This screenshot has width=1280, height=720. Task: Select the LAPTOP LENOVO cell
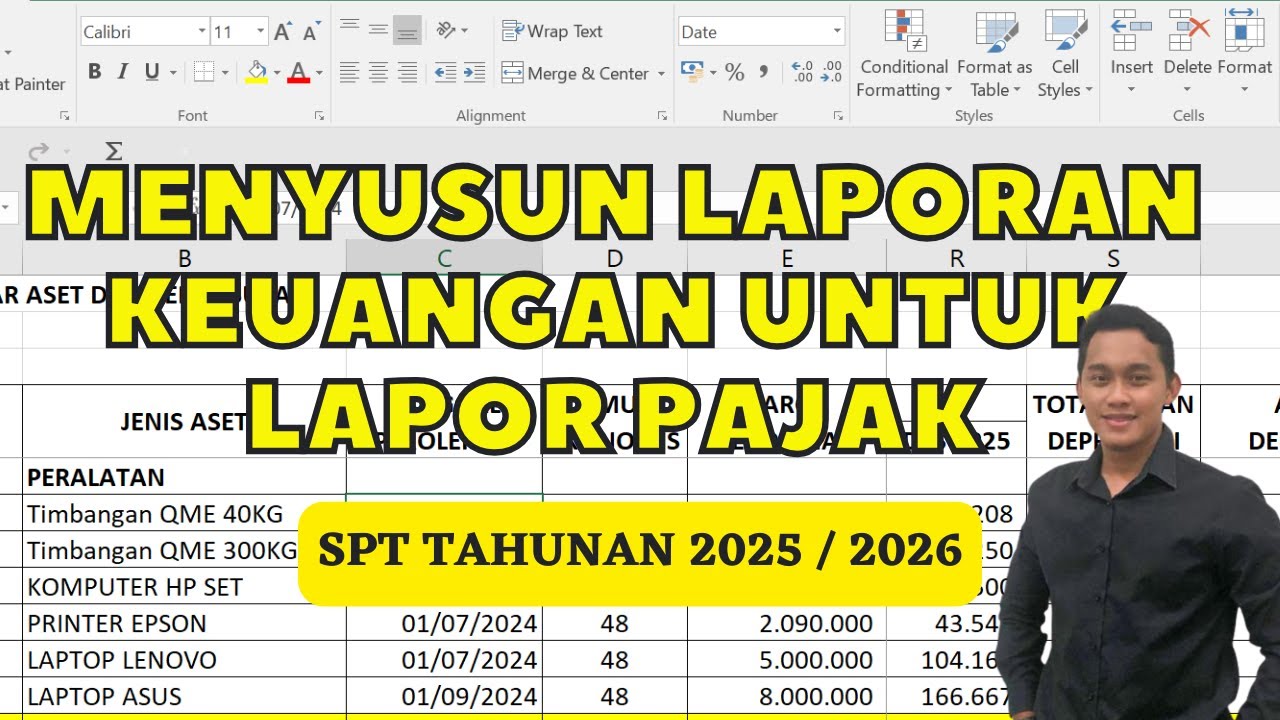point(184,660)
